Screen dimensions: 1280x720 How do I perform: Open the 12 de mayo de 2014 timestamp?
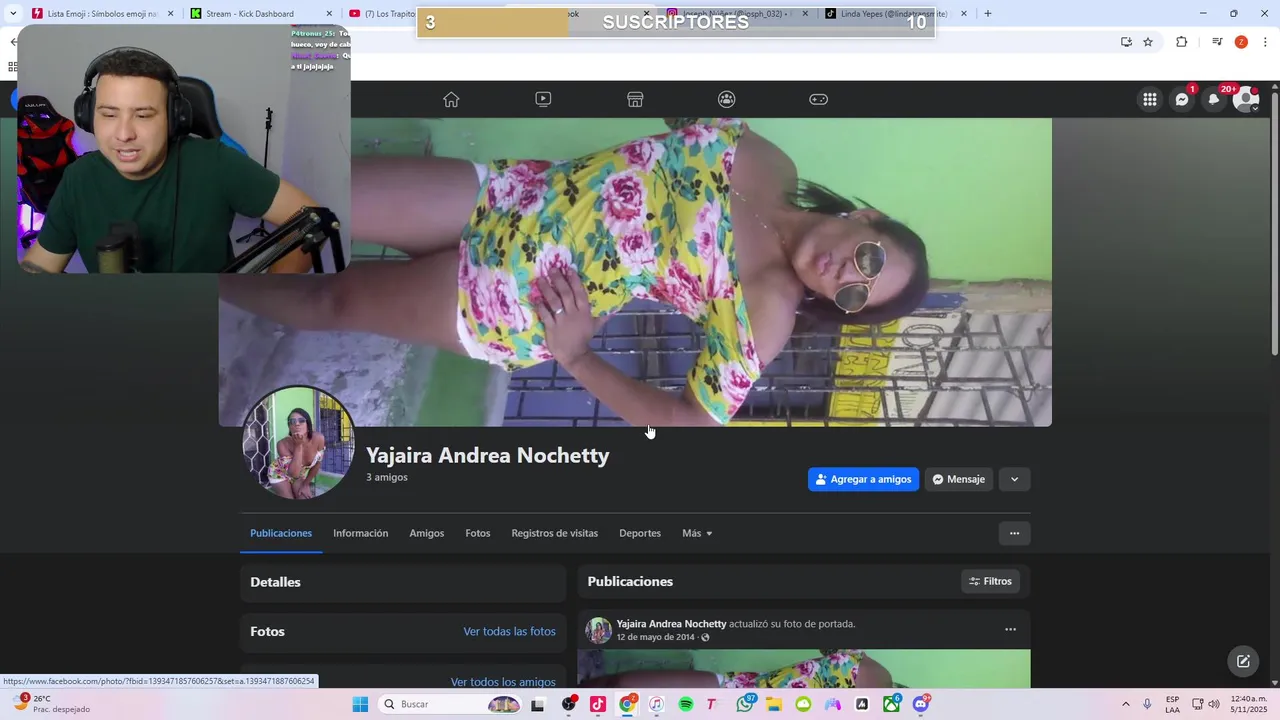tap(655, 637)
